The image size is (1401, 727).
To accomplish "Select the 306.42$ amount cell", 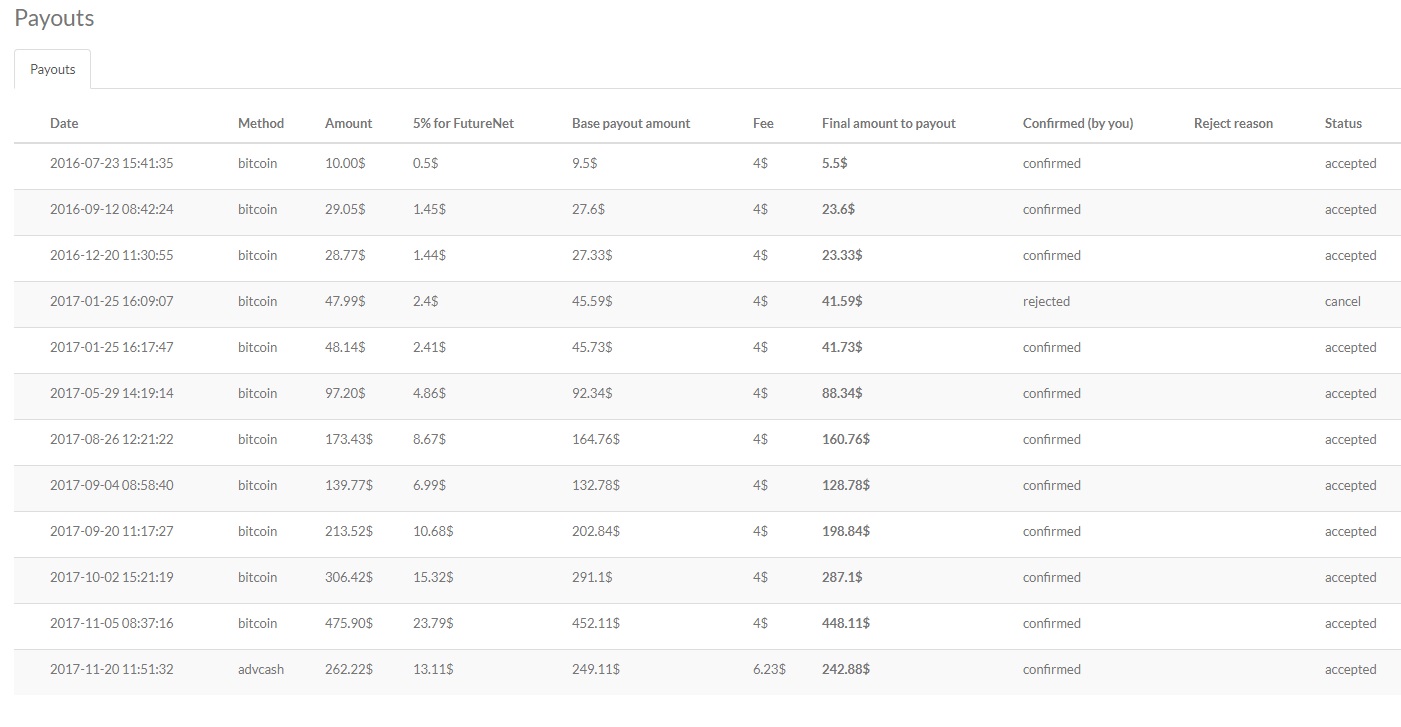I will [349, 577].
